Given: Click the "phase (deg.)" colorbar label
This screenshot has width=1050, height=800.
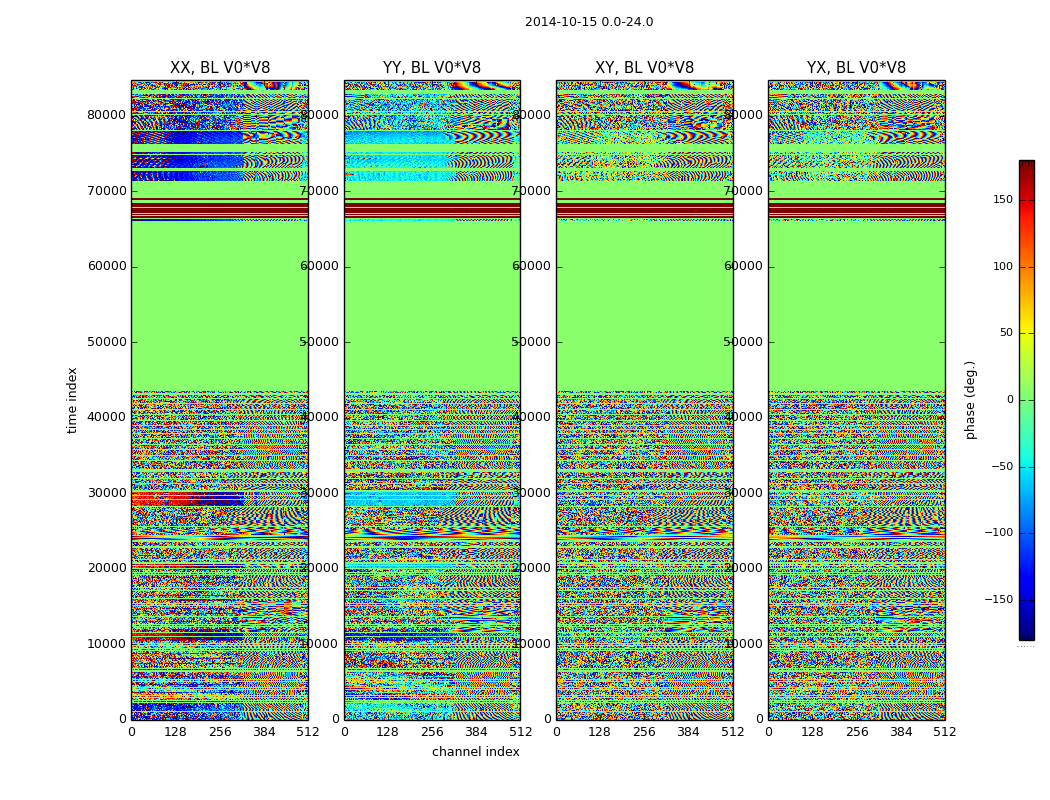Looking at the screenshot, I should click(970, 400).
